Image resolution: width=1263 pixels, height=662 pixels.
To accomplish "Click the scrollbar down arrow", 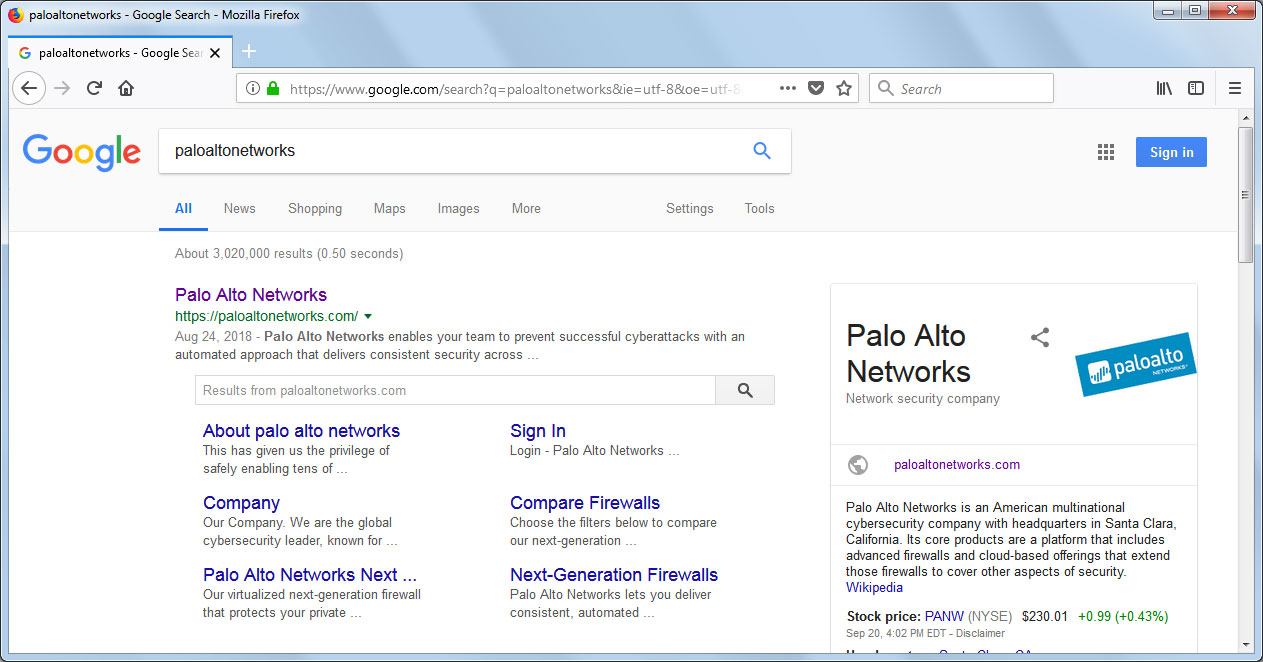I will [x=1245, y=644].
